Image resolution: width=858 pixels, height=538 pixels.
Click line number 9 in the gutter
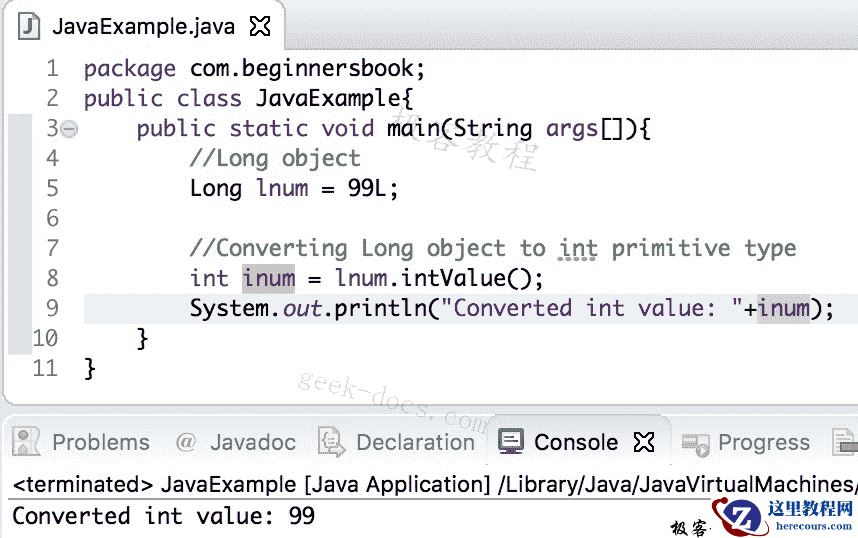pos(52,308)
